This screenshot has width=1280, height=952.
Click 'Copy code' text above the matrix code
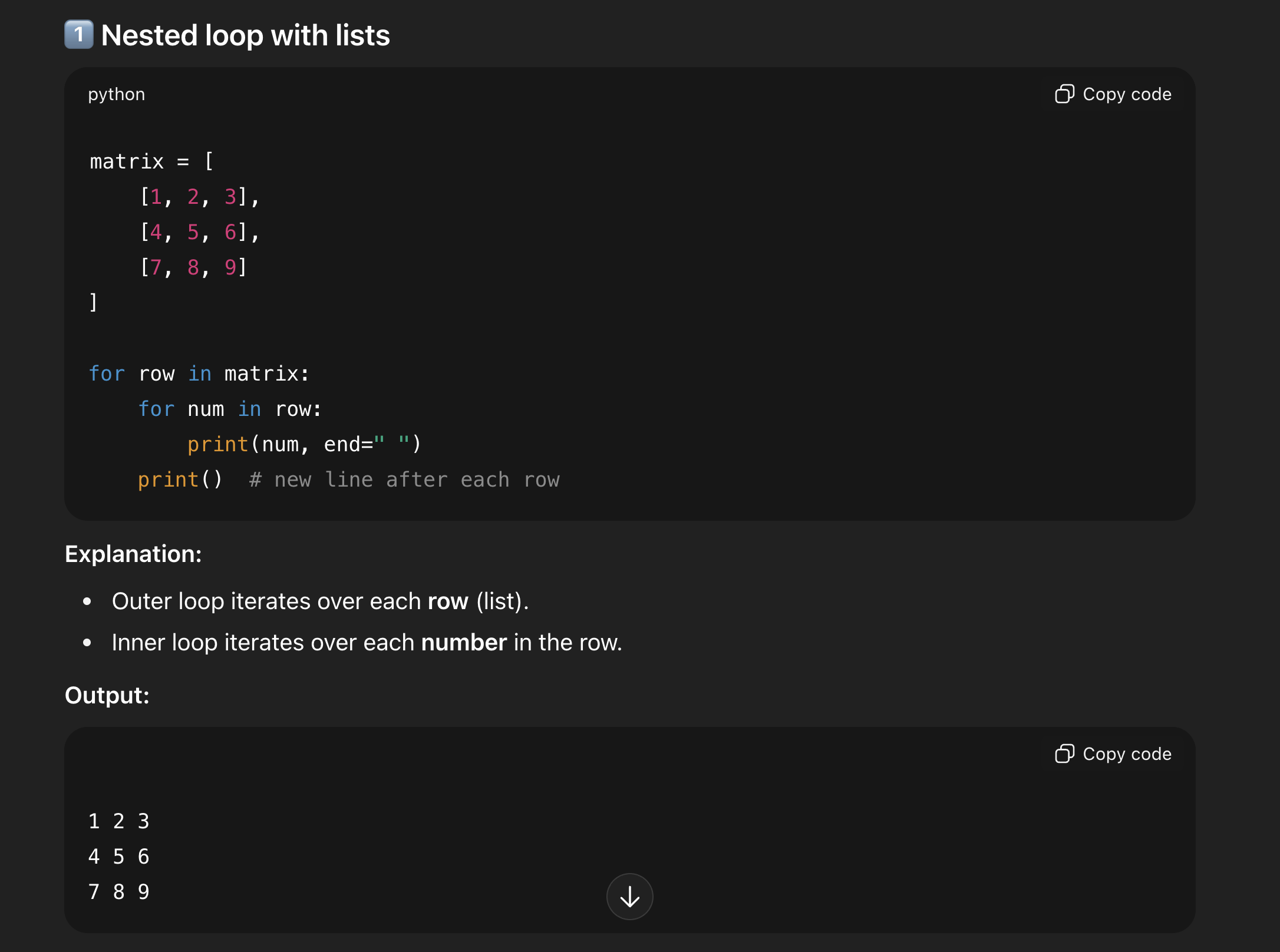point(1127,94)
